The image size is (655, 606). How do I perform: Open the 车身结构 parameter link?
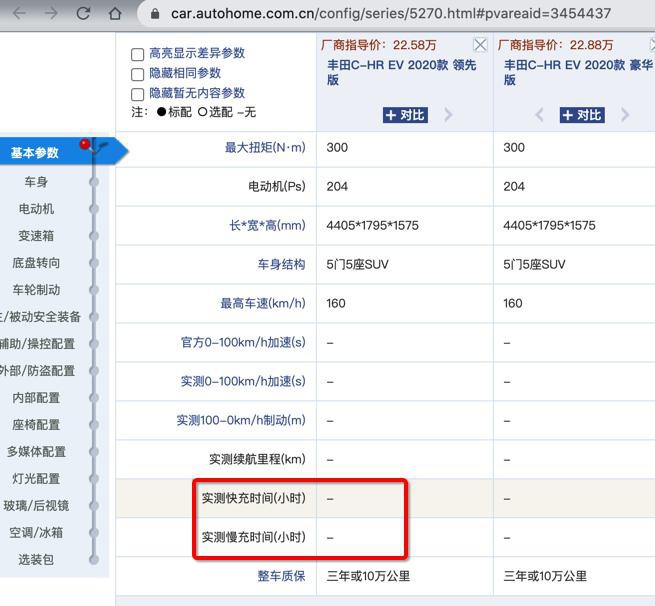[x=282, y=264]
